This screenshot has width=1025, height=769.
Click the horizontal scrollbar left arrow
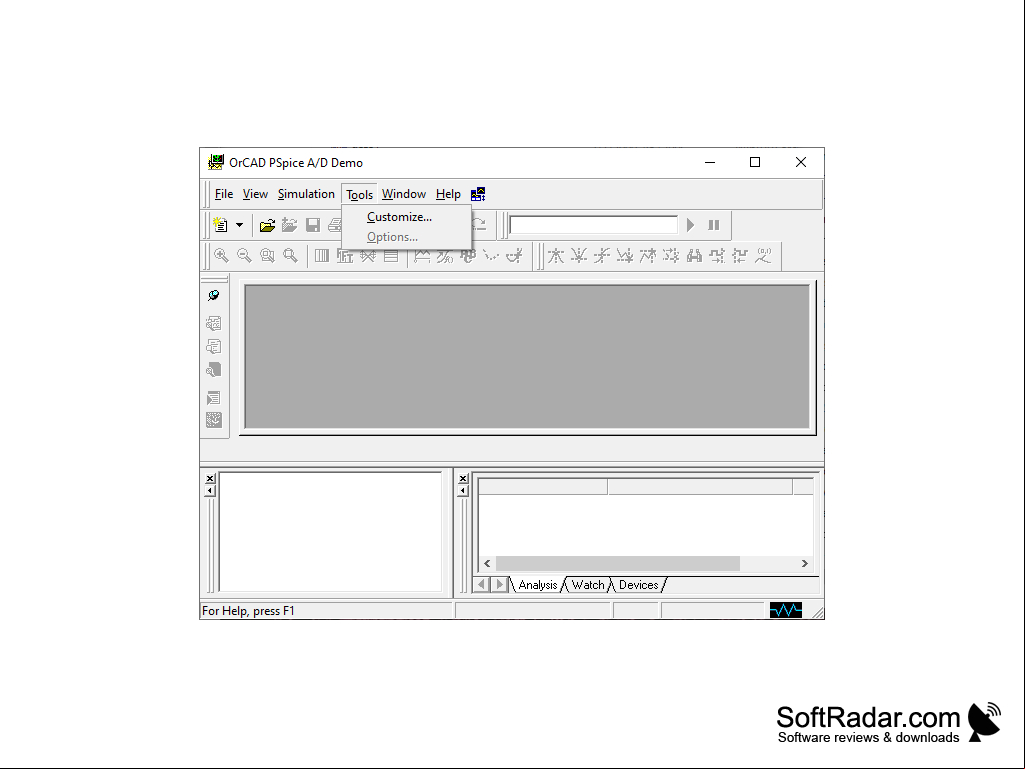click(x=487, y=564)
